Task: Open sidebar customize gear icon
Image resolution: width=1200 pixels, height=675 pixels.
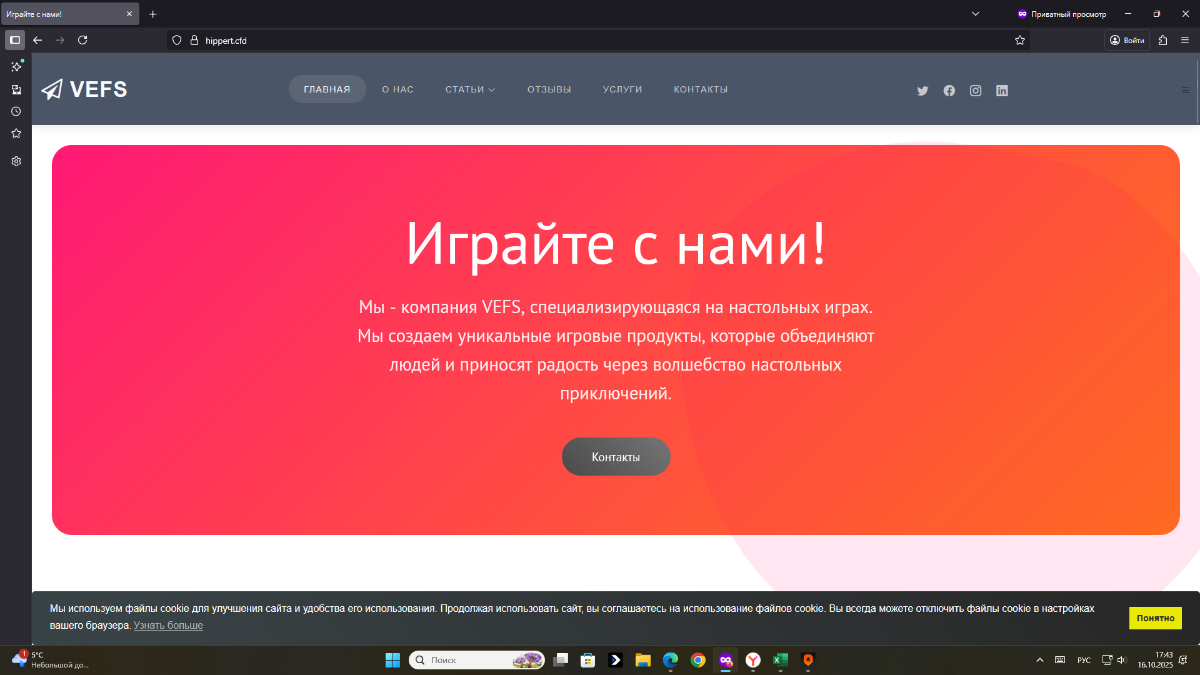Action: pos(16,161)
